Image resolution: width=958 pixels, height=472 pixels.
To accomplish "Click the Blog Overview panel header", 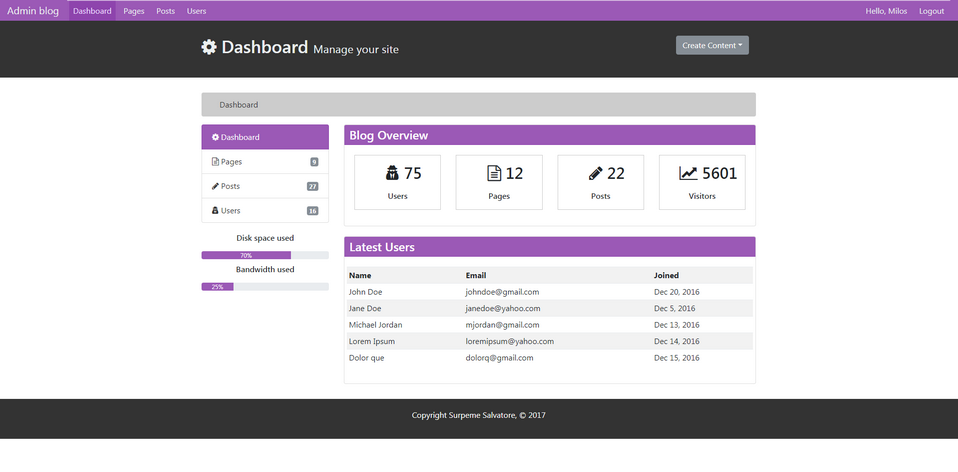I will pyautogui.click(x=550, y=136).
